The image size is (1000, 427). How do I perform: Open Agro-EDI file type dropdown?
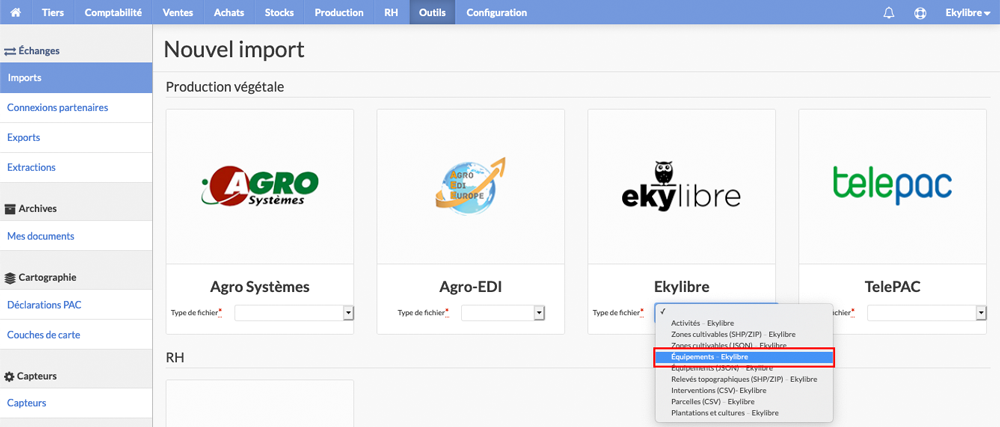(503, 313)
